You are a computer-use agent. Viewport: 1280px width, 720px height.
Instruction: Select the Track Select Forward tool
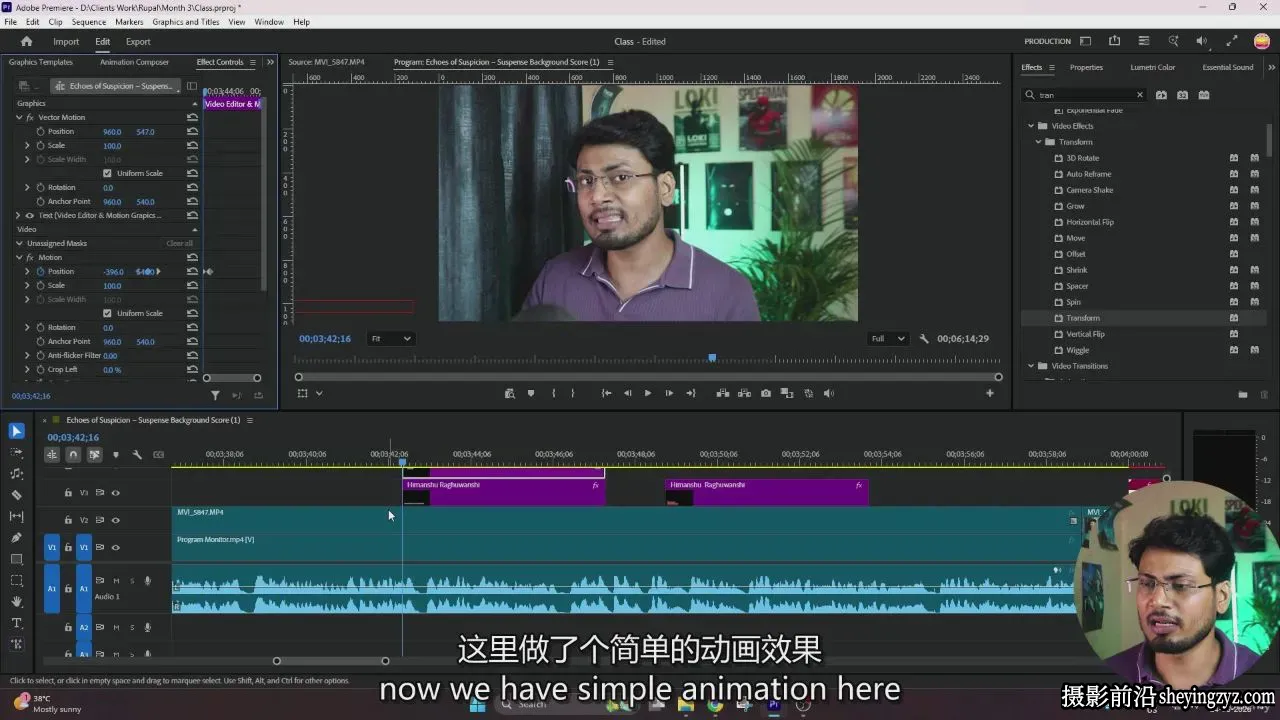point(16,452)
